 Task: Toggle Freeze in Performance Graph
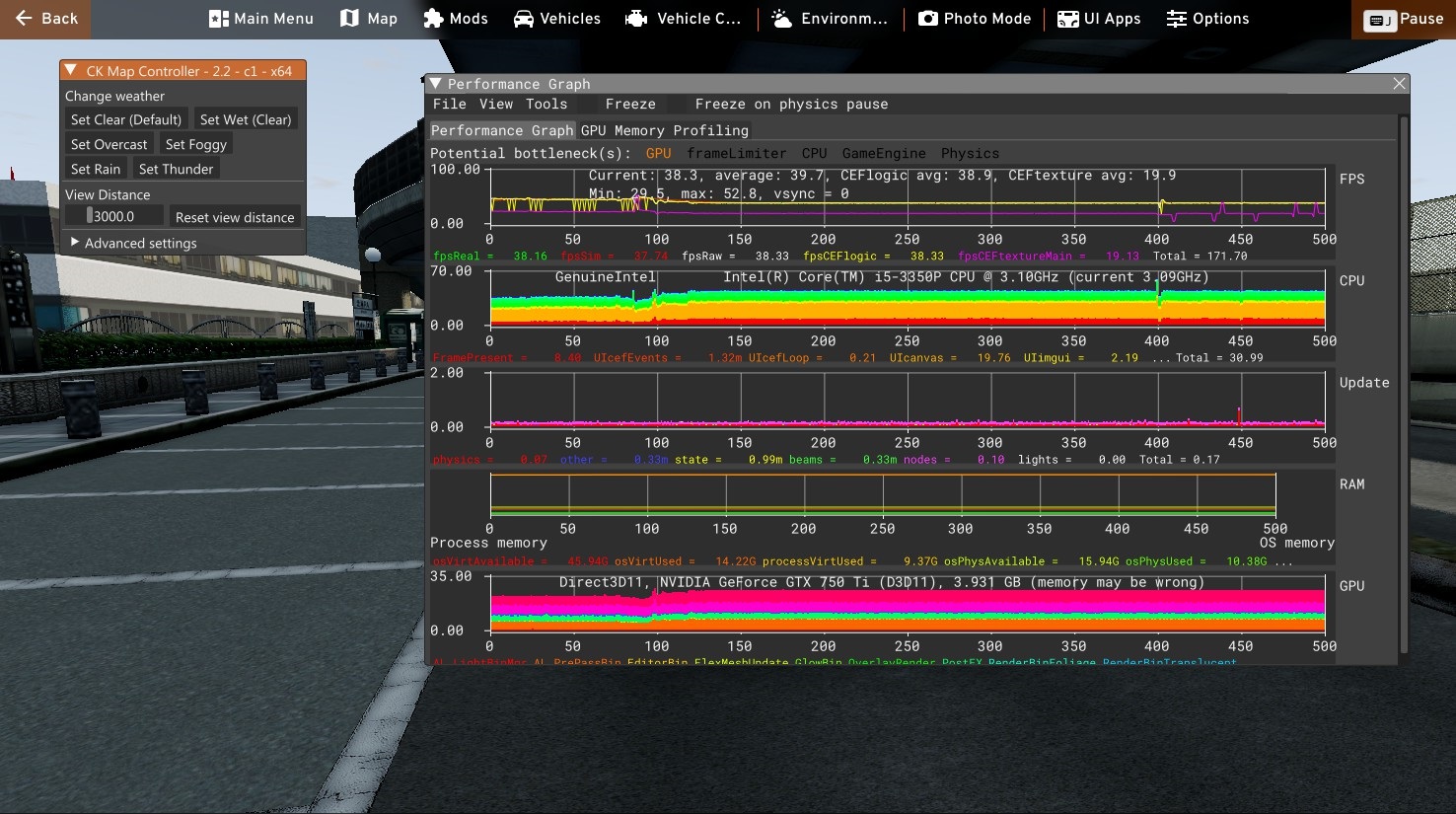click(x=630, y=105)
